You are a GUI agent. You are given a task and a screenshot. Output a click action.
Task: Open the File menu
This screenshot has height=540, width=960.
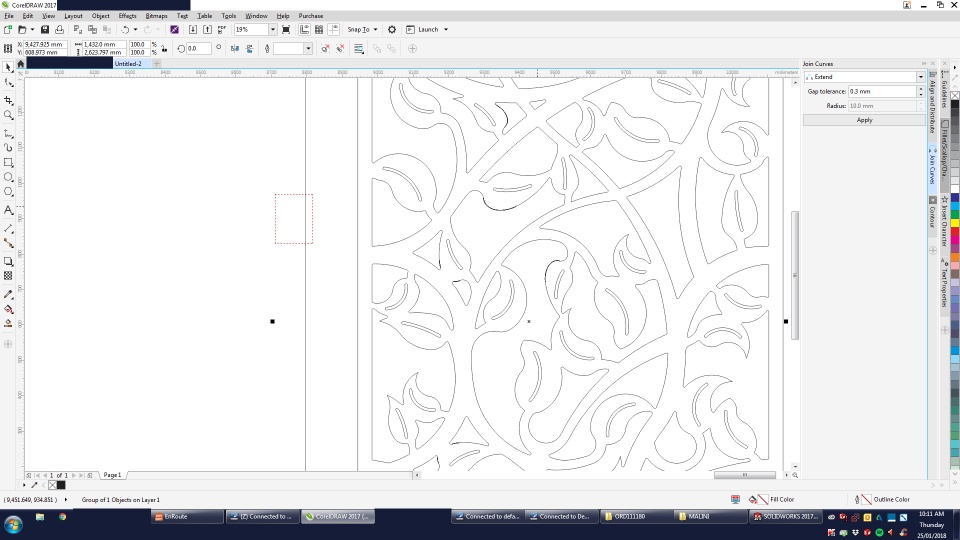click(x=9, y=16)
